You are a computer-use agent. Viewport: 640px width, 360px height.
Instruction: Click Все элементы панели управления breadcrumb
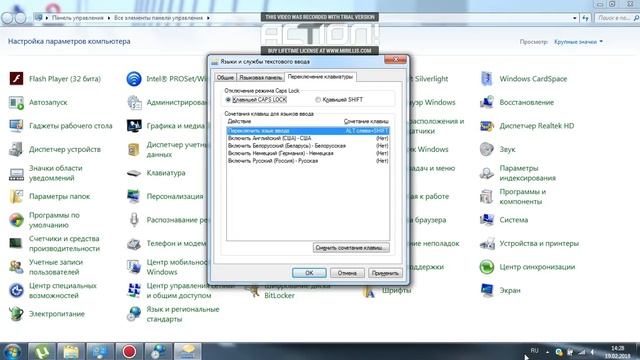pyautogui.click(x=158, y=18)
